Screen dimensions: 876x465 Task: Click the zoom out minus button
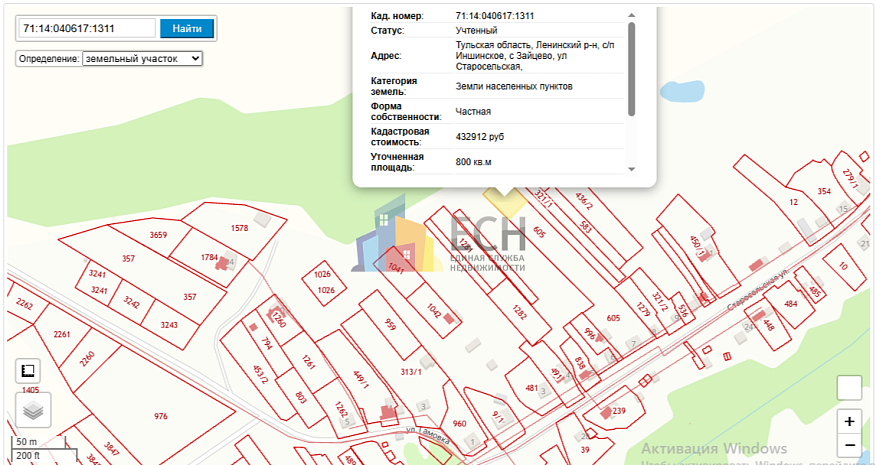point(850,445)
